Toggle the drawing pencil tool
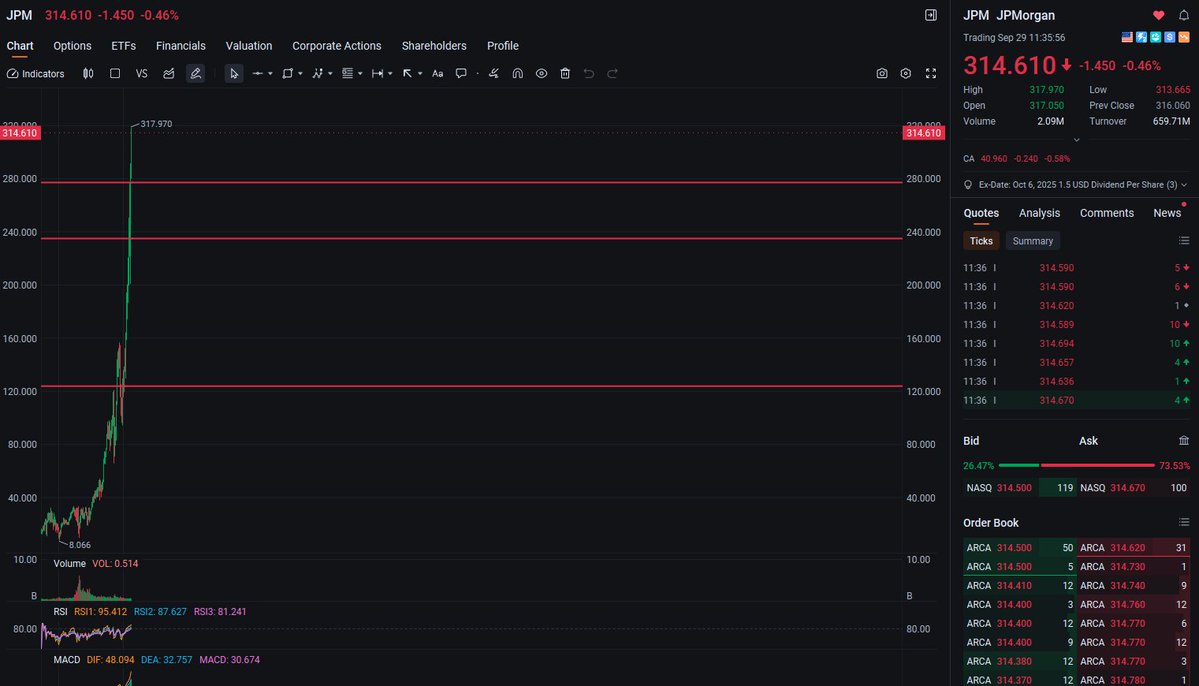Viewport: 1199px width, 686px height. tap(196, 73)
